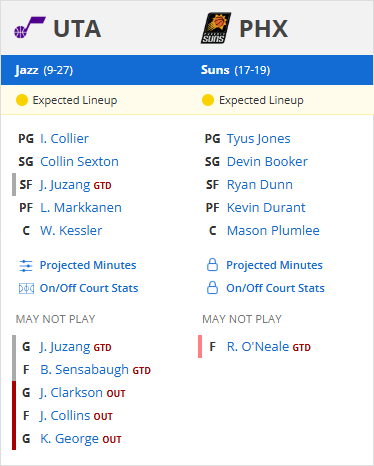This screenshot has width=374, height=466.
Task: Open L. Markkanen's player page
Action: pyautogui.click(x=81, y=208)
